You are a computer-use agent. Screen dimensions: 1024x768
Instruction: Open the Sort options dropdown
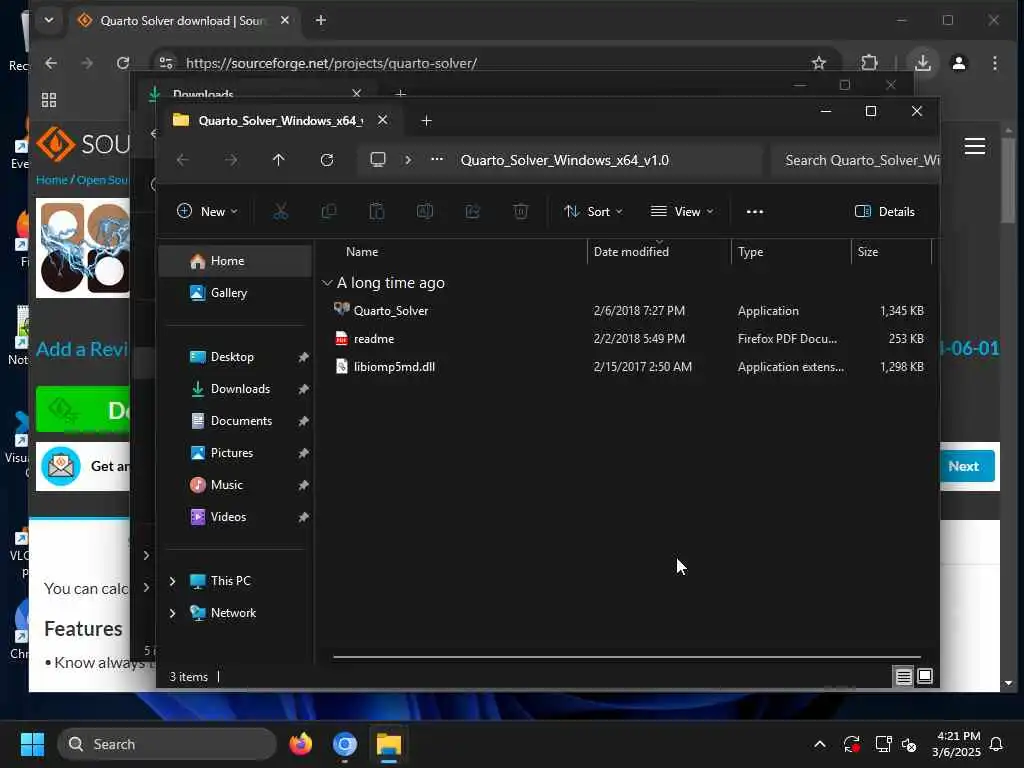(x=593, y=212)
